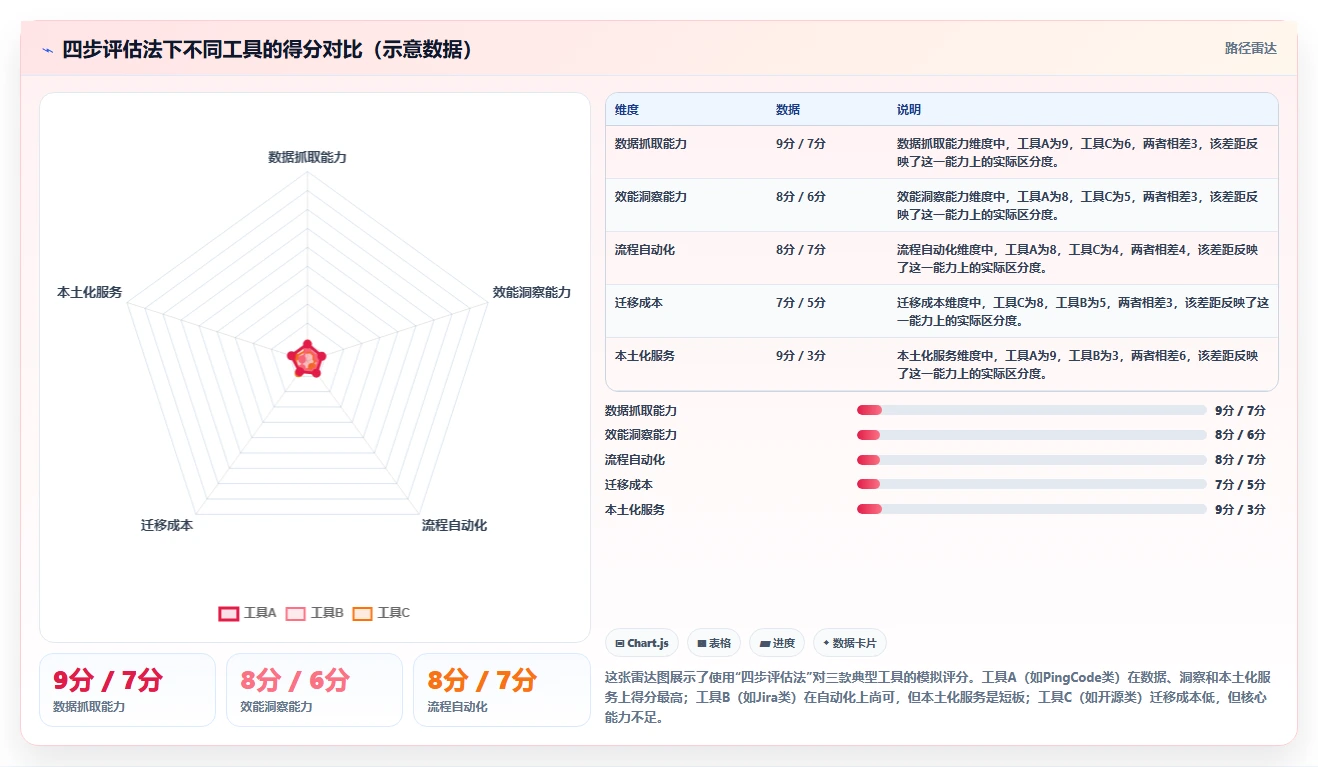Toggle the 工具C legend swatch
1318x767 pixels.
point(362,613)
